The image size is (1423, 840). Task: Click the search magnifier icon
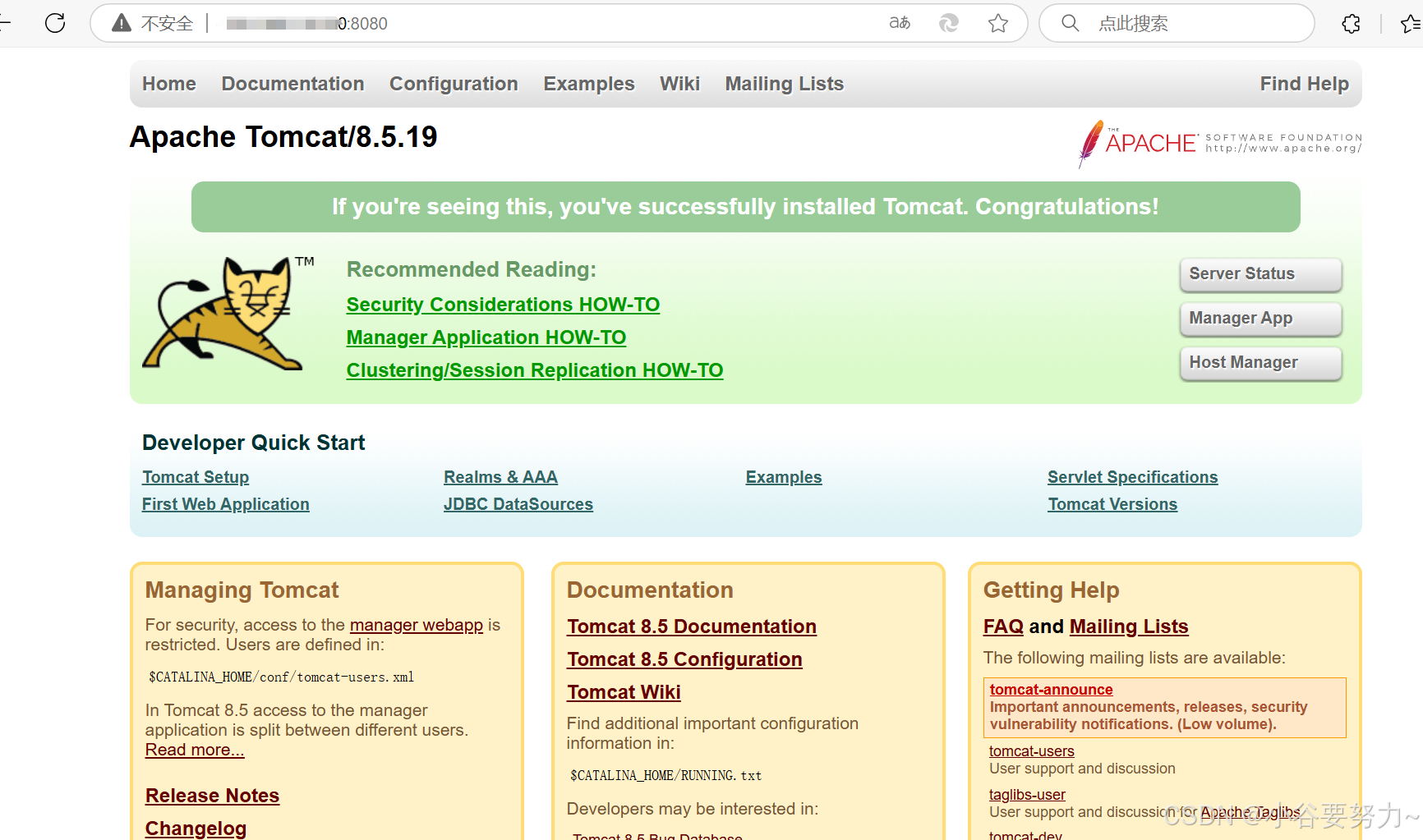coord(1070,23)
